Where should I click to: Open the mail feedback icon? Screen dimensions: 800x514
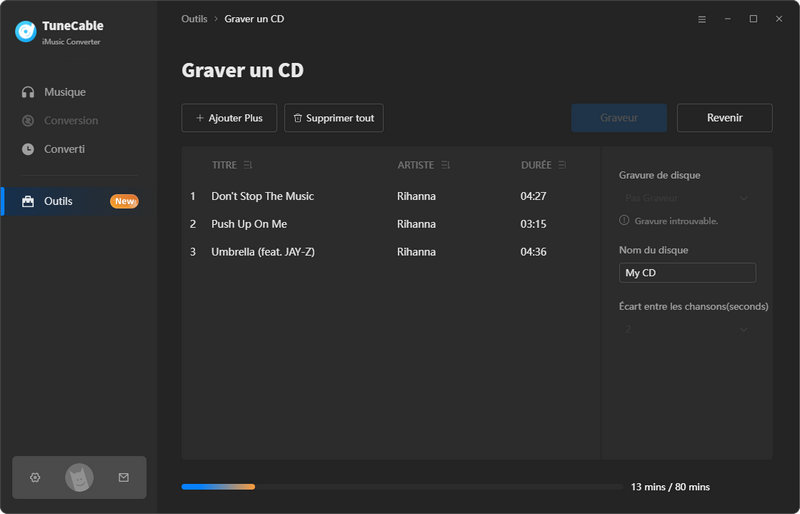124,478
